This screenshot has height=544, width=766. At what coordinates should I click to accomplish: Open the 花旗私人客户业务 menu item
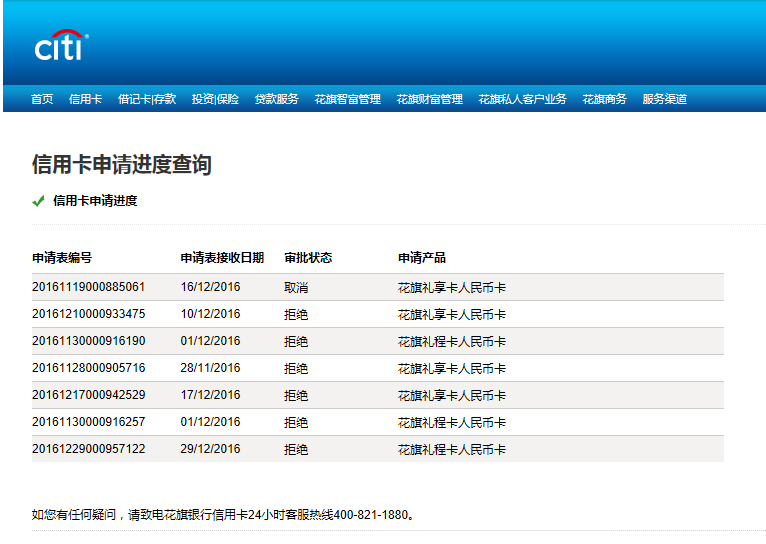(x=523, y=99)
